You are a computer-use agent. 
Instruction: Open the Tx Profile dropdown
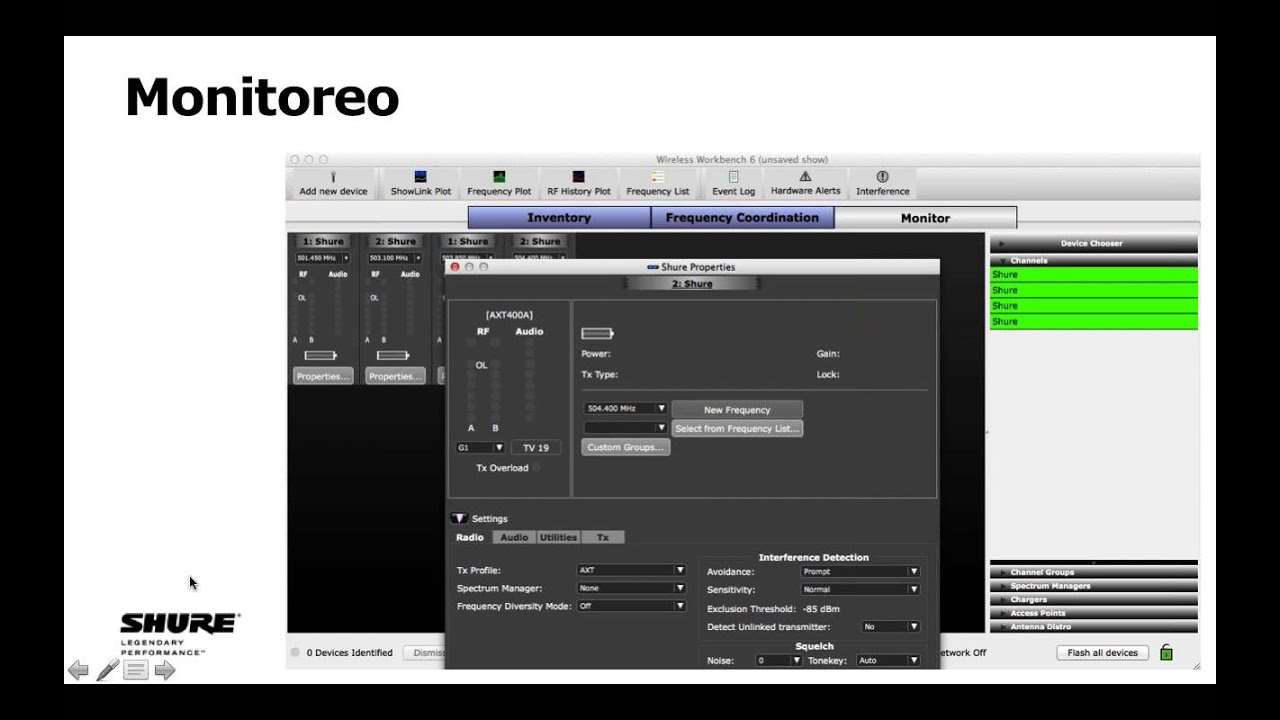(x=631, y=570)
